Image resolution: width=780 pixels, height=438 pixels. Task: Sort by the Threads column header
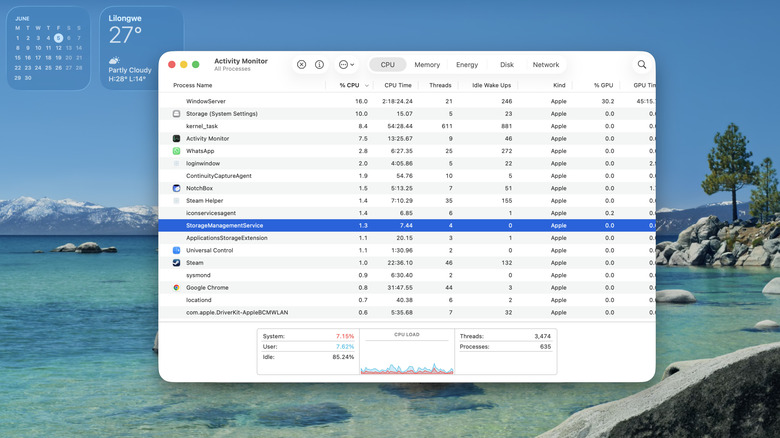point(440,85)
